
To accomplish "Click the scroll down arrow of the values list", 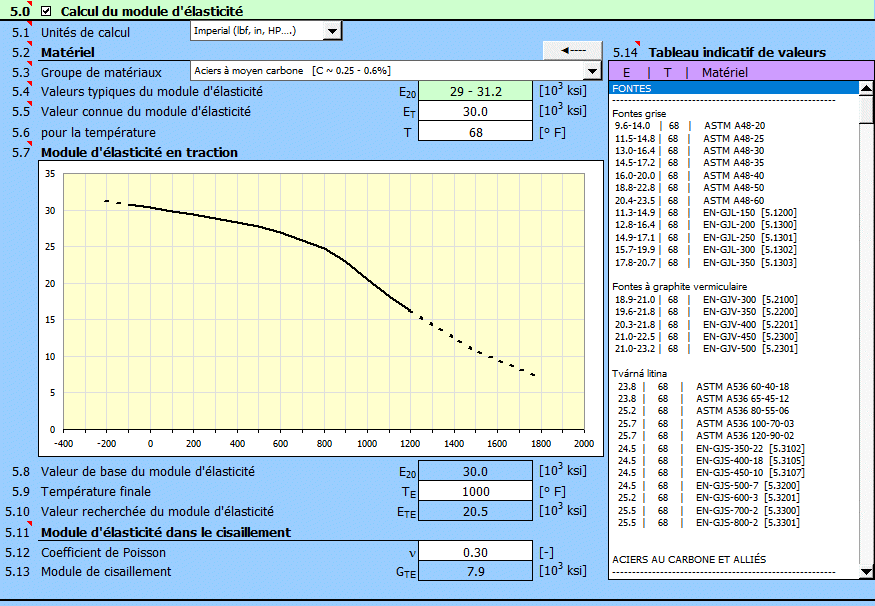I will coord(866,571).
